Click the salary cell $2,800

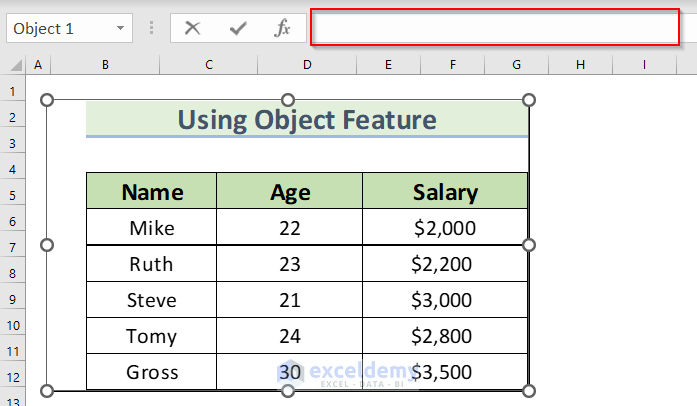[445, 336]
